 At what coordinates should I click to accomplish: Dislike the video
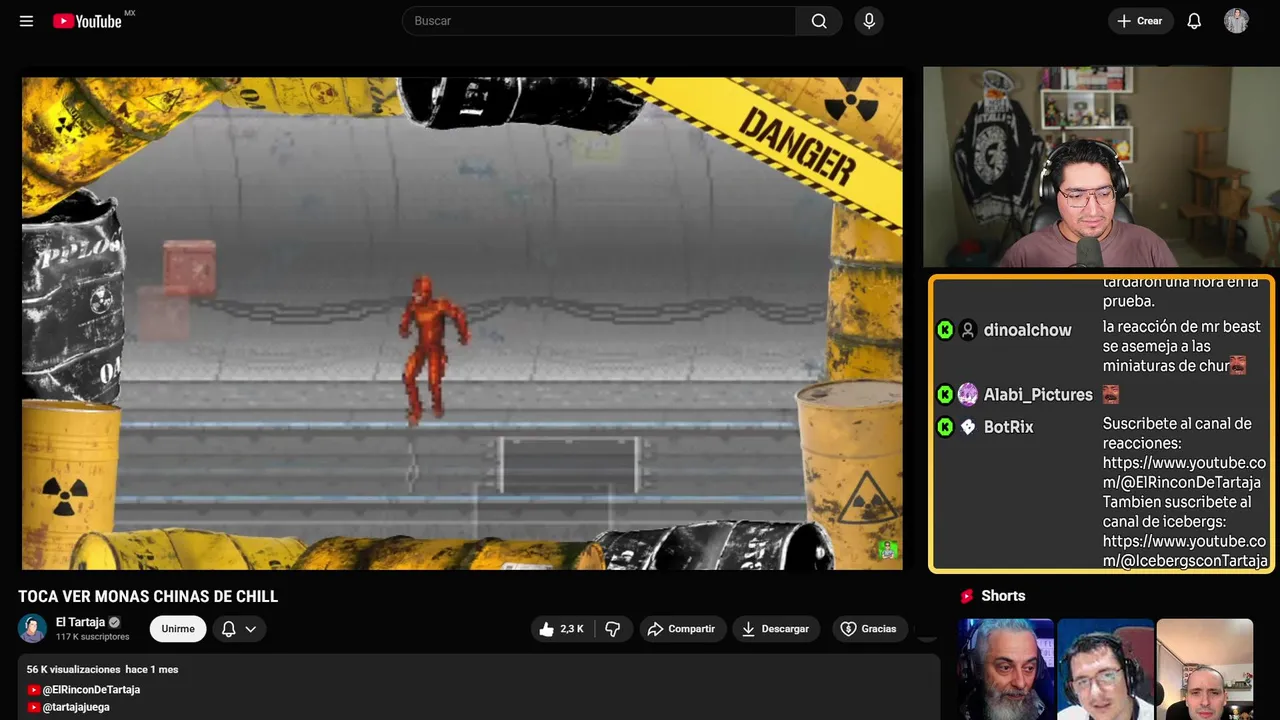tap(613, 629)
